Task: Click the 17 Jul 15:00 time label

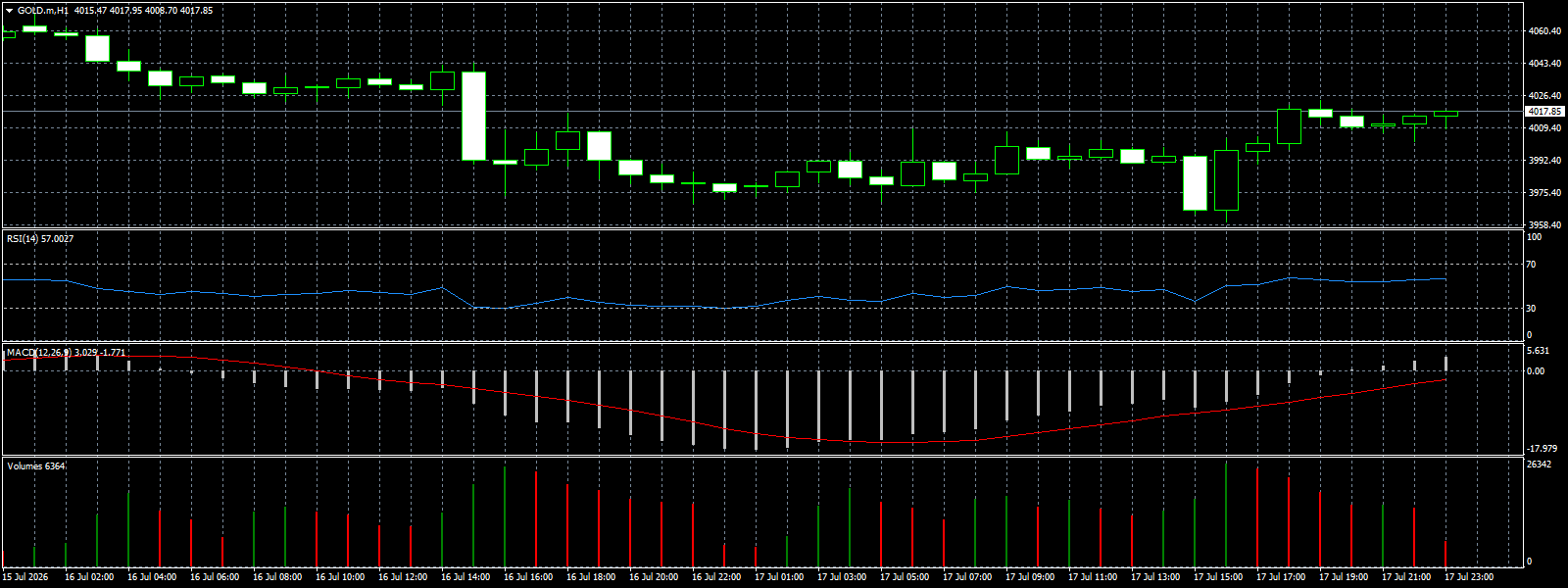Action: (x=1218, y=577)
